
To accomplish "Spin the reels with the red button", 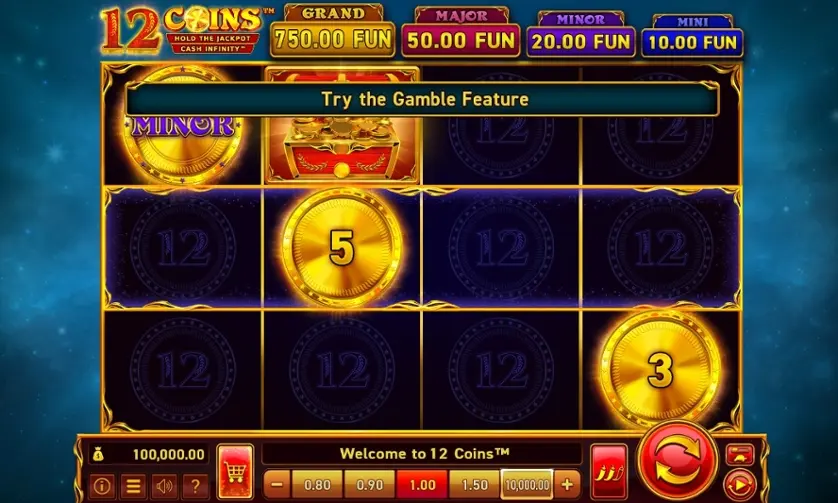I will [x=677, y=460].
